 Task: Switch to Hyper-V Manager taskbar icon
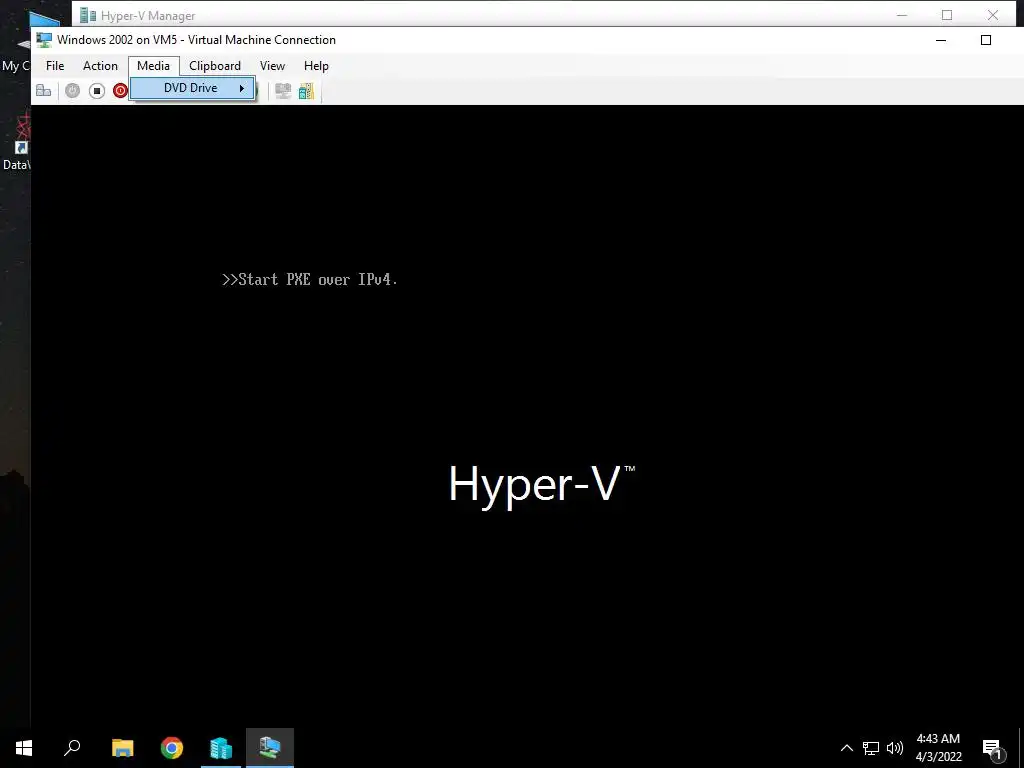pyautogui.click(x=221, y=748)
